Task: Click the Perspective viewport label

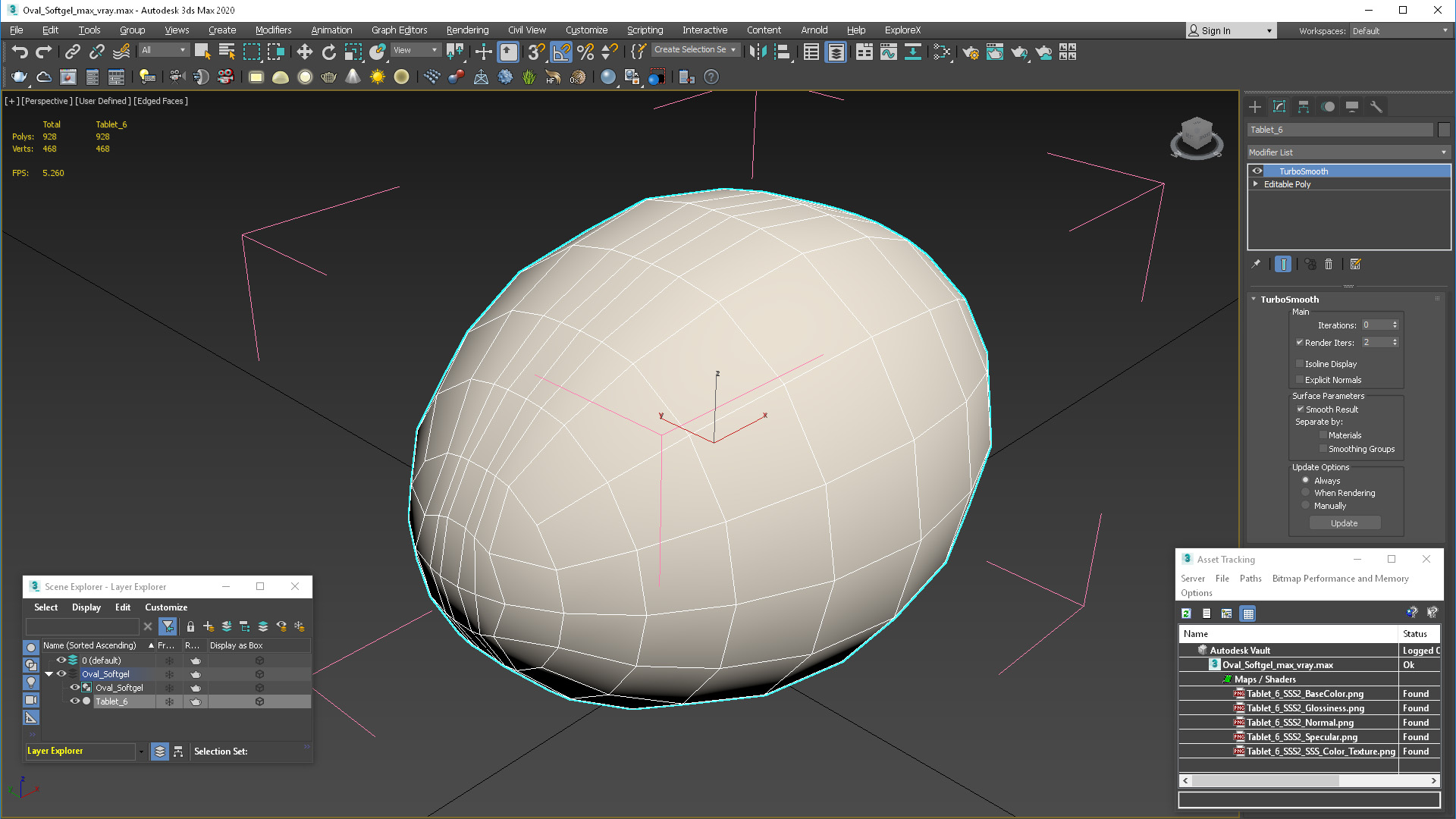Action: click(x=47, y=101)
